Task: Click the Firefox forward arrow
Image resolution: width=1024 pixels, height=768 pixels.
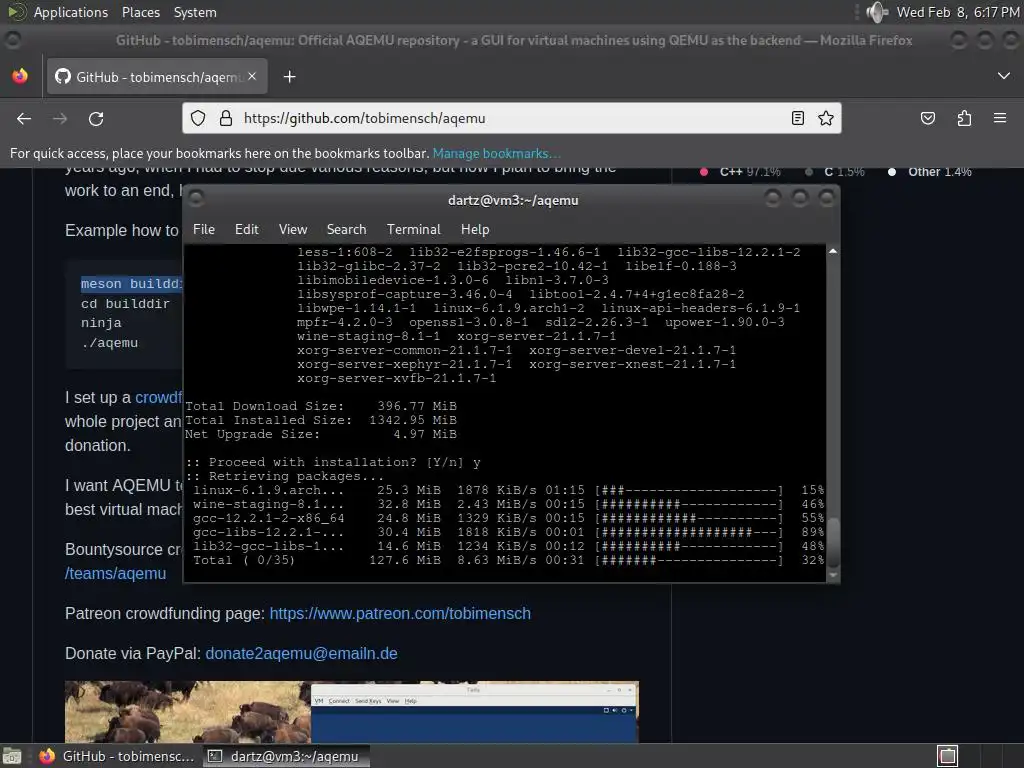Action: tap(60, 118)
